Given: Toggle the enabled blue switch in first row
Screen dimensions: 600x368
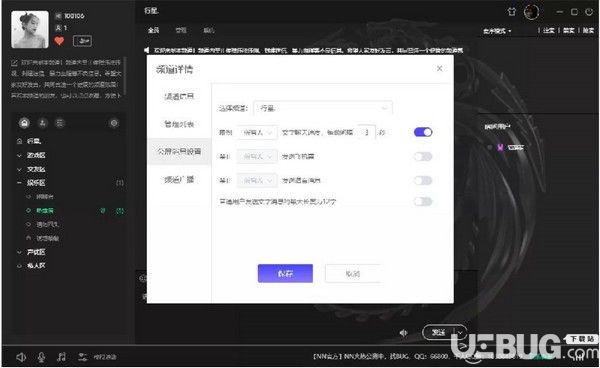Looking at the screenshot, I should [423, 132].
